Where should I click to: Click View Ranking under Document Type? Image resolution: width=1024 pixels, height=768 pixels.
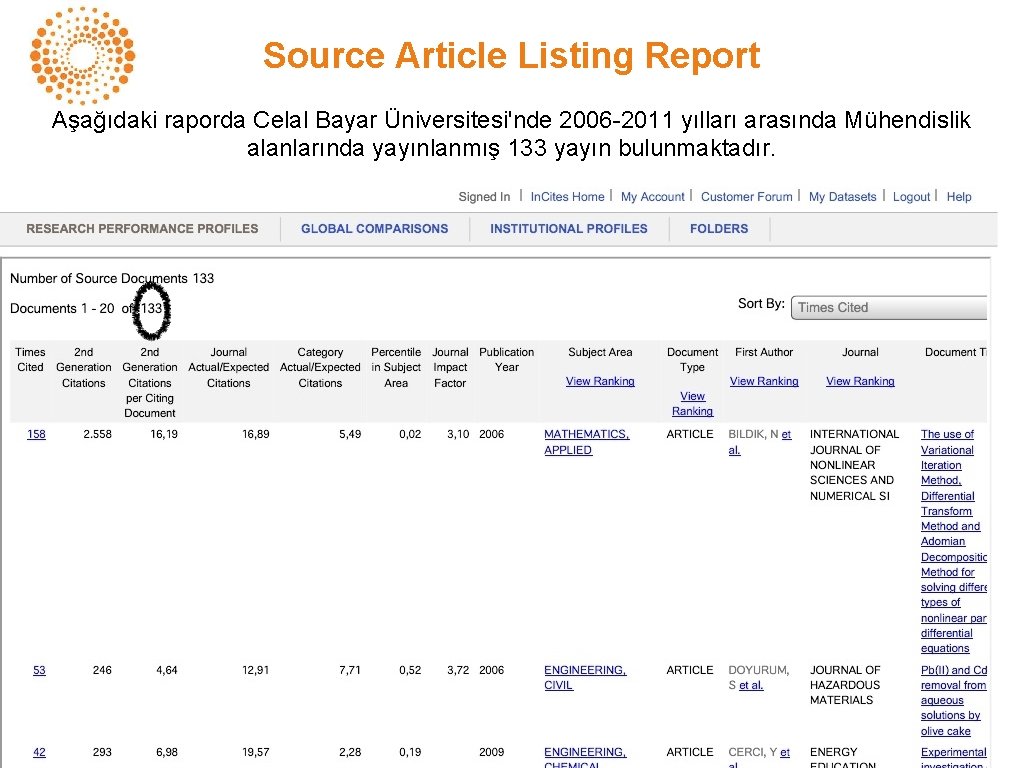(x=692, y=404)
